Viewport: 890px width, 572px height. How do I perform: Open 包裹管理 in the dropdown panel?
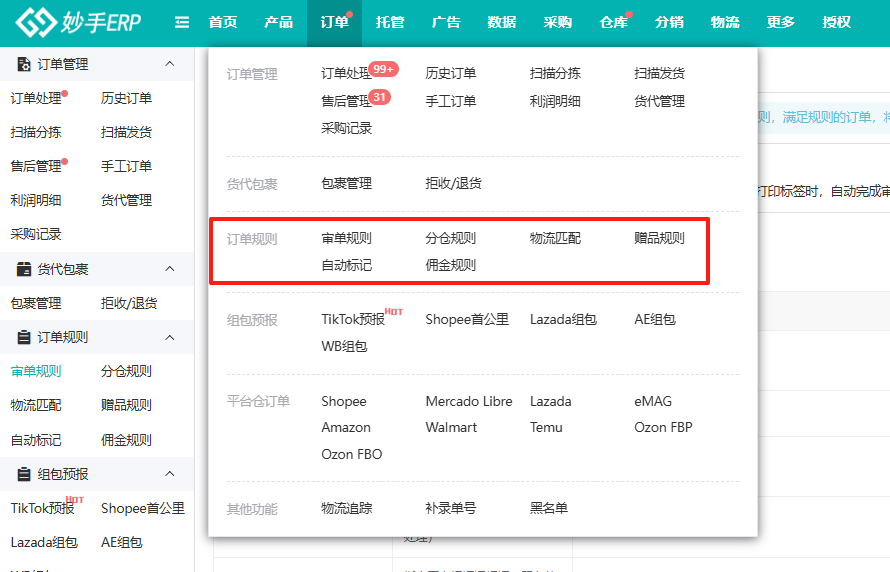coord(346,183)
